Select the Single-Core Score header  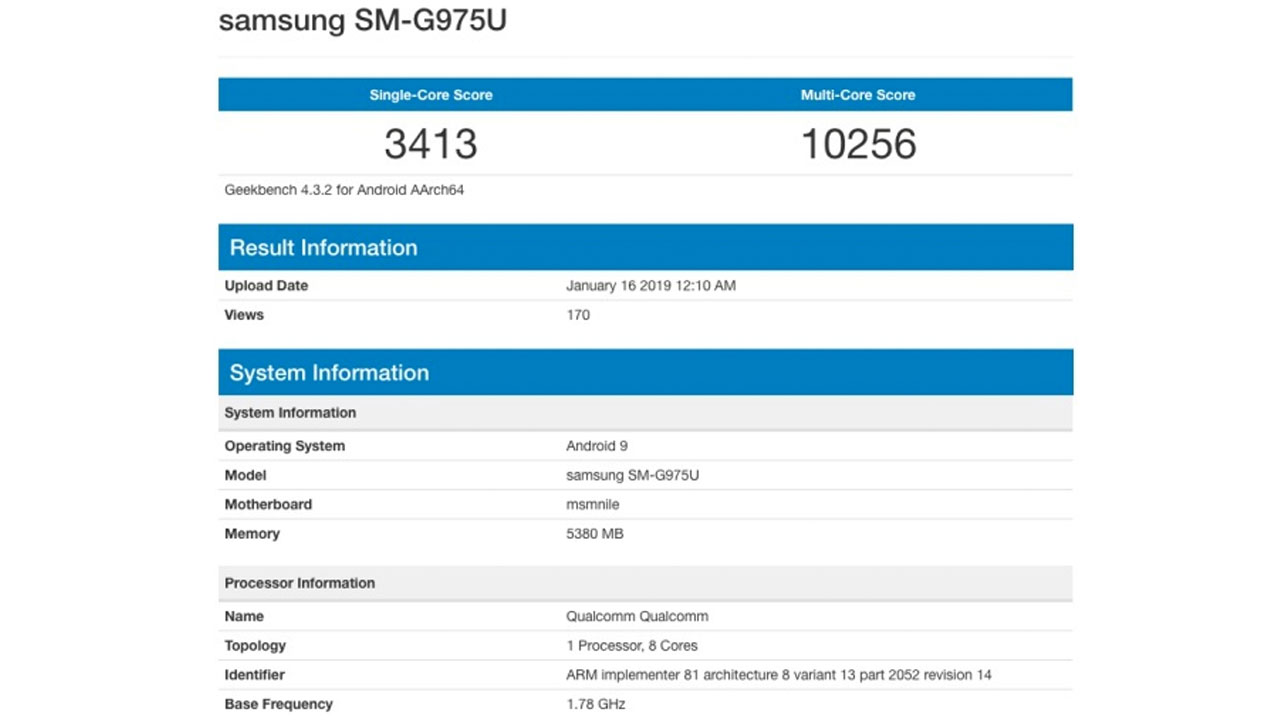(431, 95)
